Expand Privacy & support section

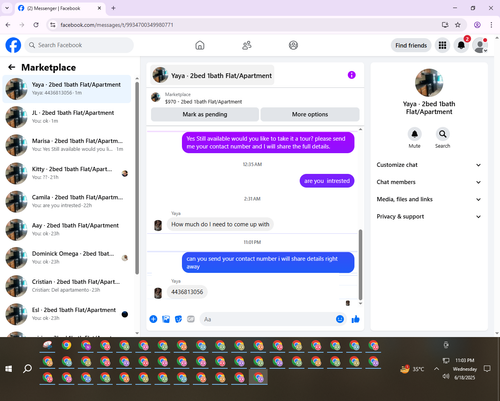429,217
